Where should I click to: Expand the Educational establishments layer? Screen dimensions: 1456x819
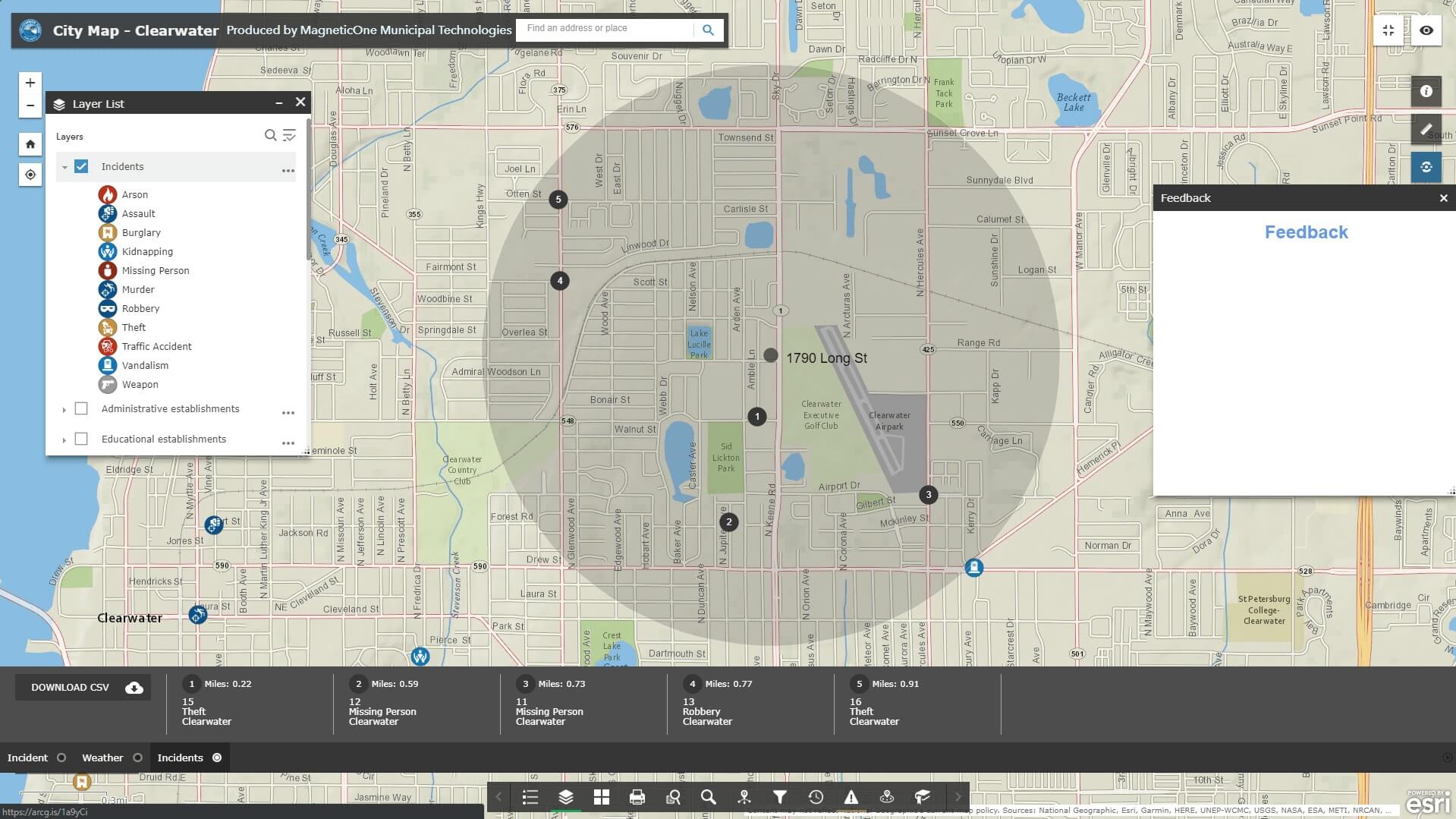pyautogui.click(x=64, y=439)
